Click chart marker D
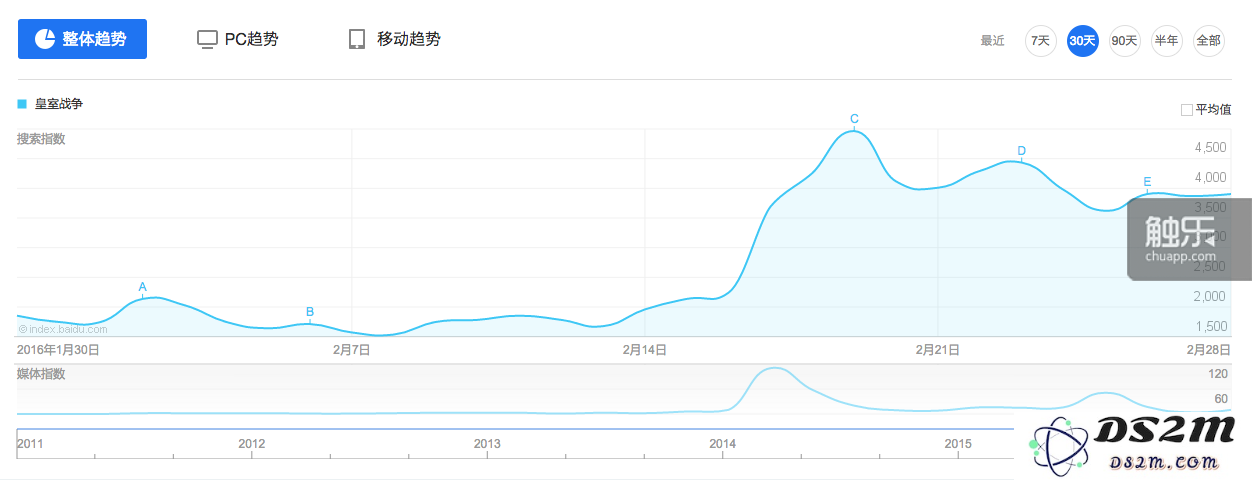The image size is (1252, 480). click(1021, 151)
